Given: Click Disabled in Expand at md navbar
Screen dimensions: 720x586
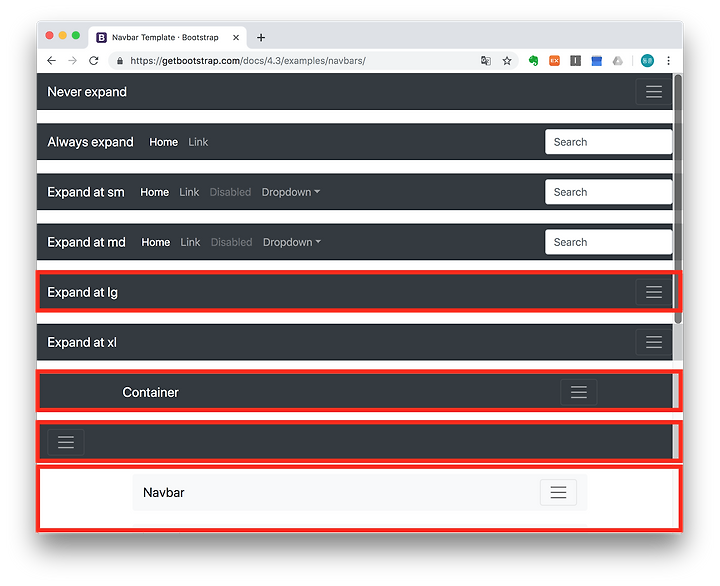Looking at the screenshot, I should pyautogui.click(x=231, y=242).
